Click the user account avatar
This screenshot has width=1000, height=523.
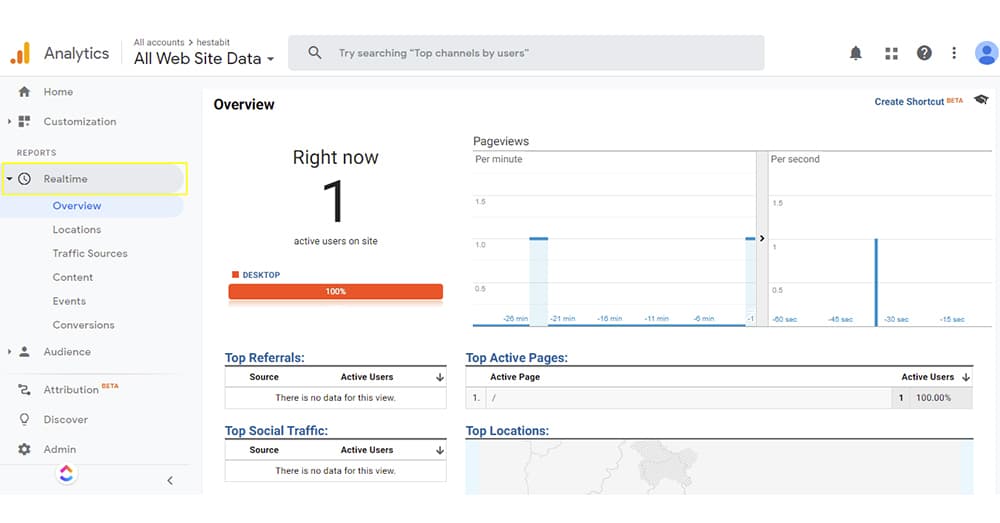[986, 53]
